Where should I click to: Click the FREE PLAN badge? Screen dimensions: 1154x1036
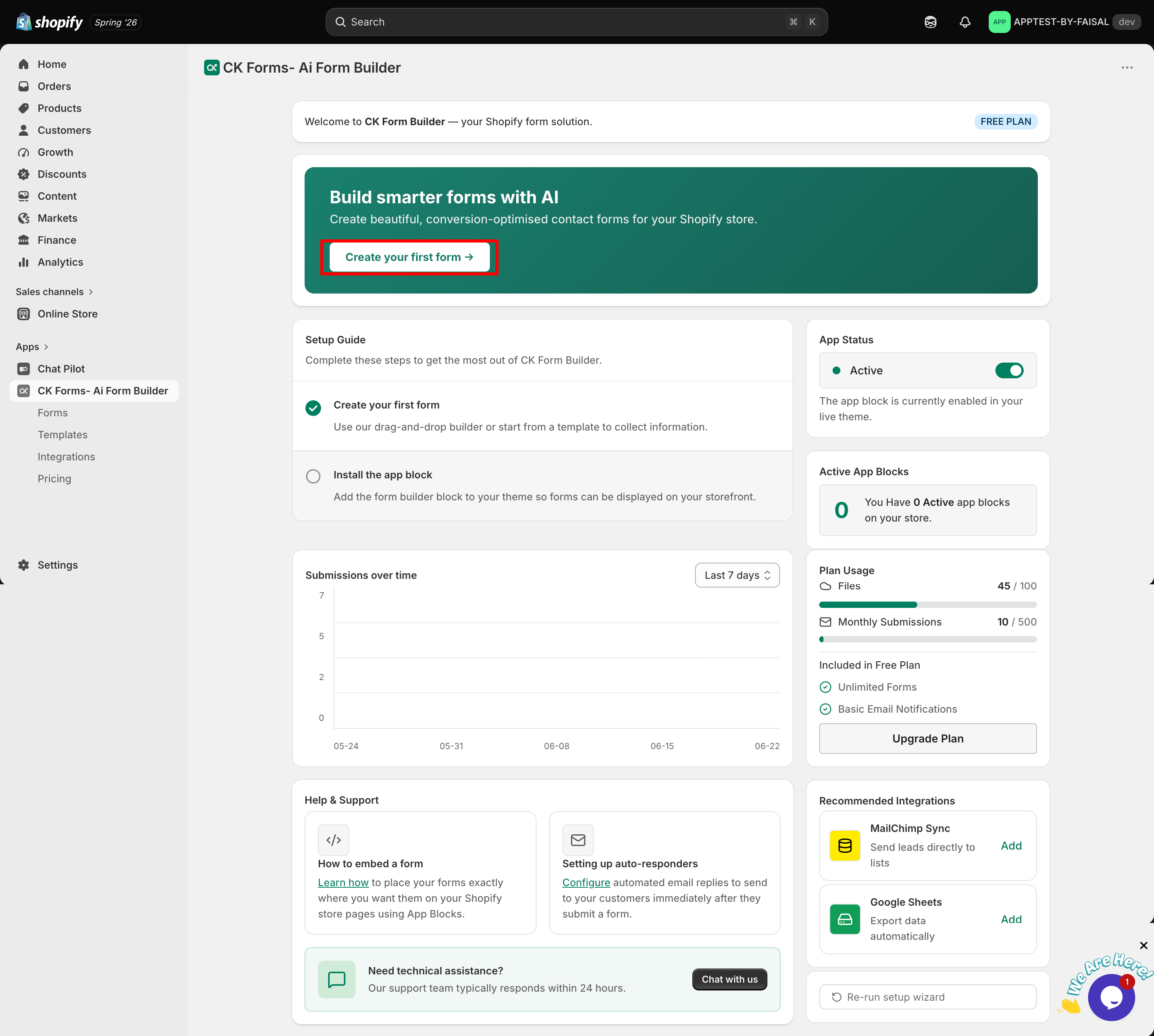[1006, 122]
